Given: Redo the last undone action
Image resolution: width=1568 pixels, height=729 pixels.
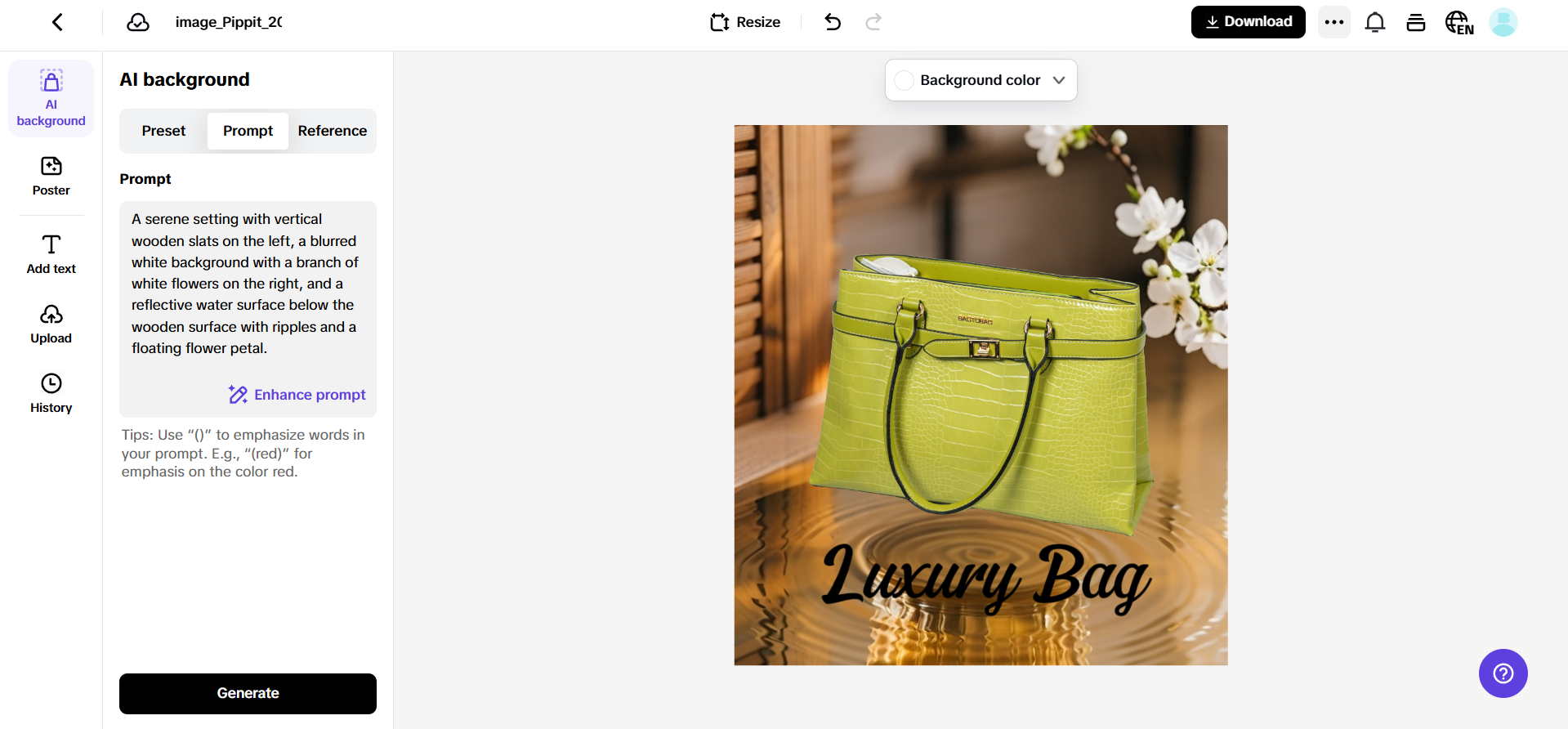Looking at the screenshot, I should click(873, 22).
